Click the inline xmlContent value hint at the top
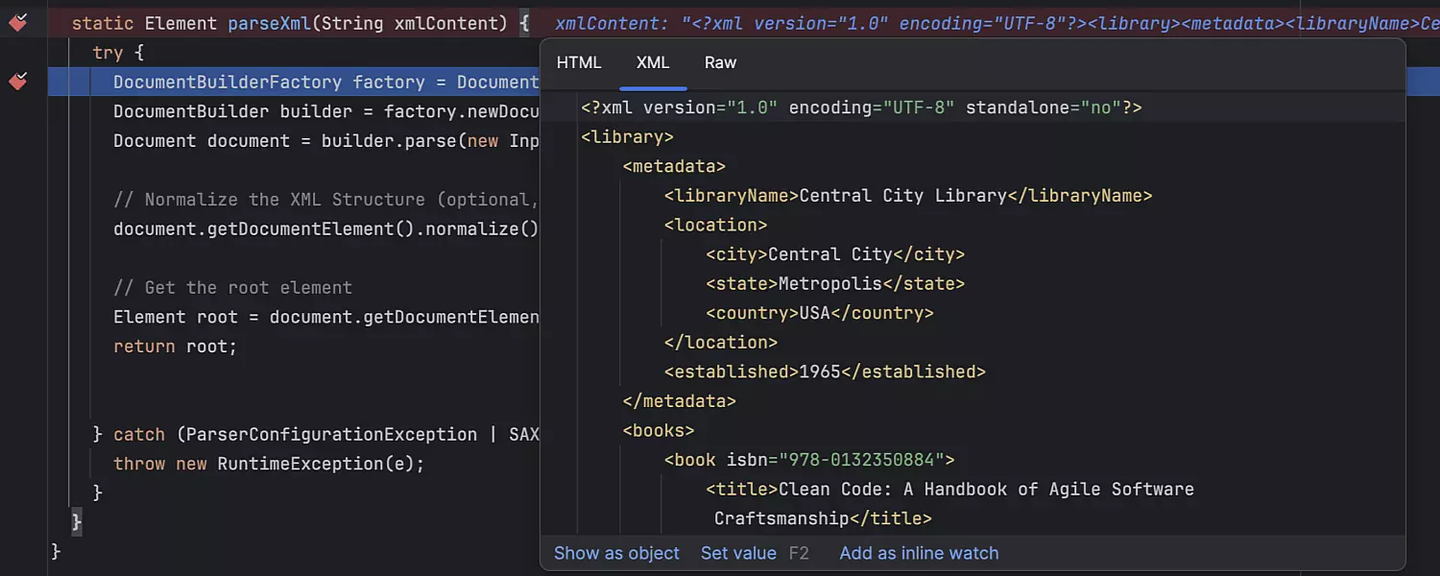Screen dimensions: 1440x576 pyautogui.click(x=700, y=22)
